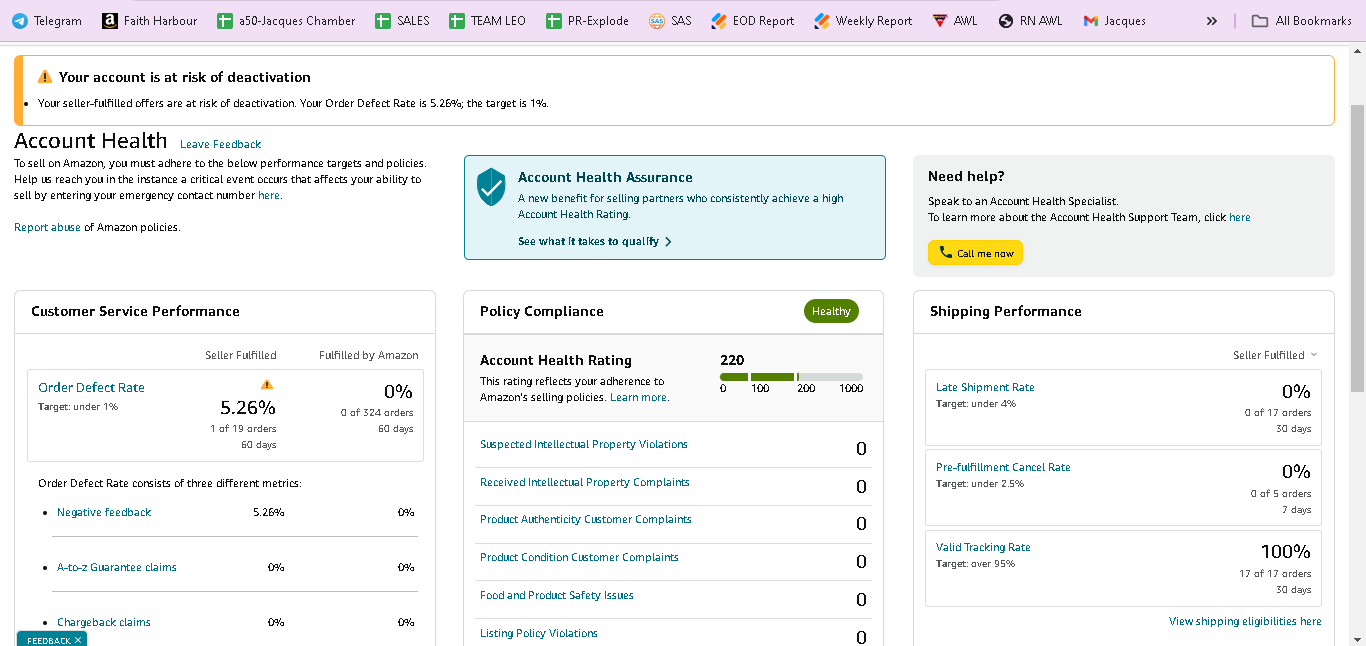Viewport: 1366px width, 646px height.
Task: Click the deactivation warning triangle icon
Action: coord(45,77)
